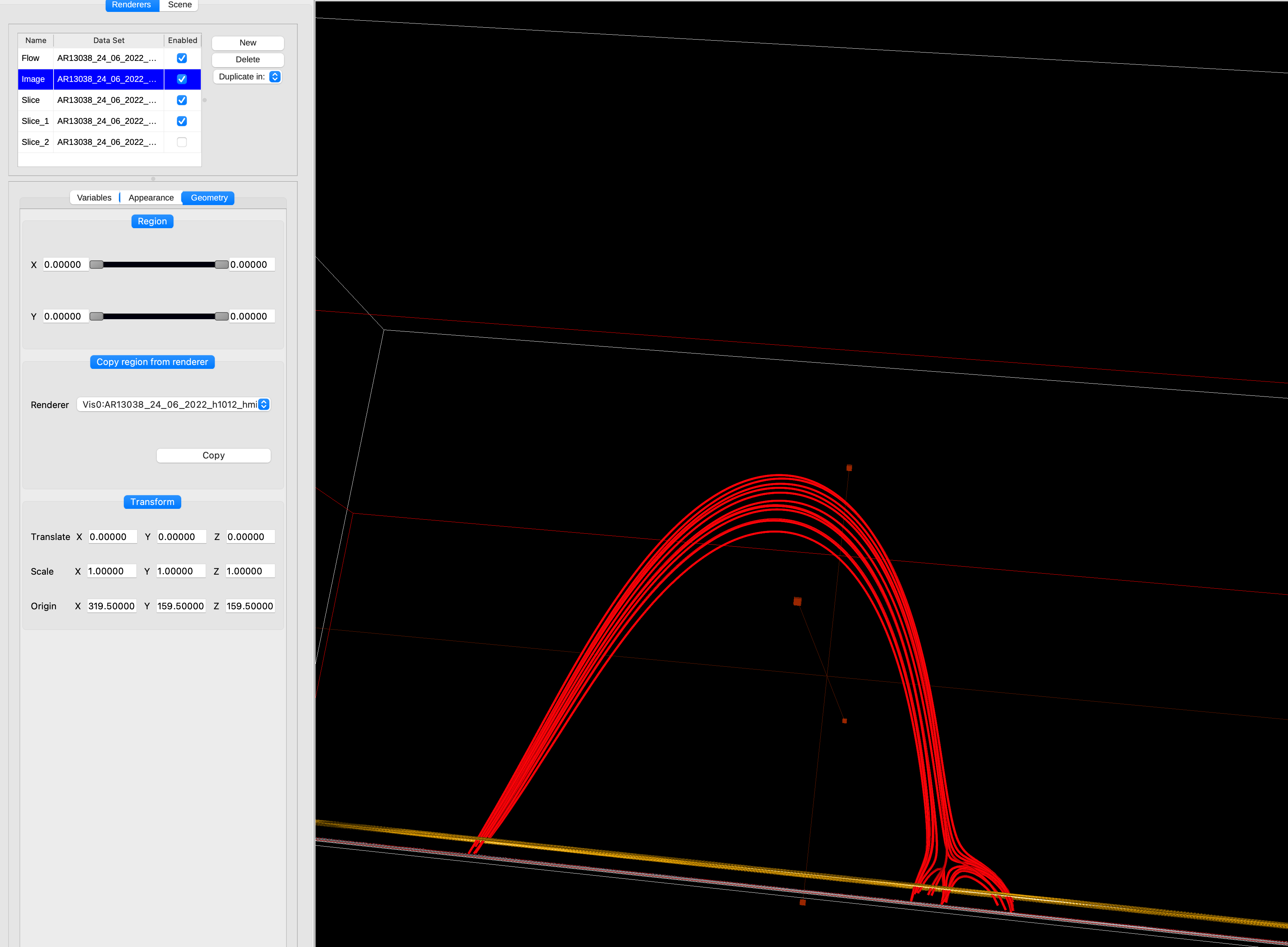Screen dimensions: 1288x947
Task: Open the Appearance tab
Action: 151,198
